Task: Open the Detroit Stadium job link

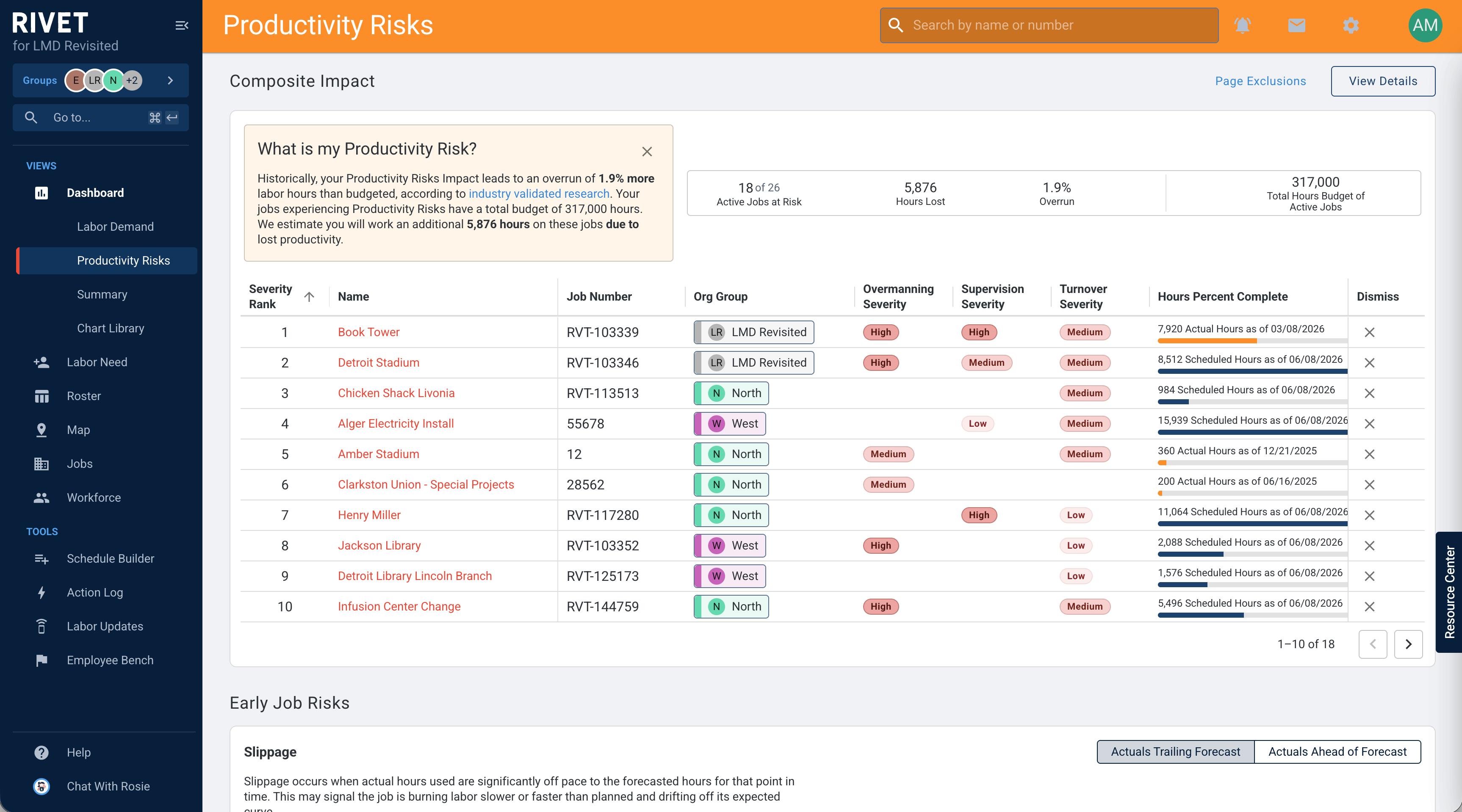Action: point(379,362)
